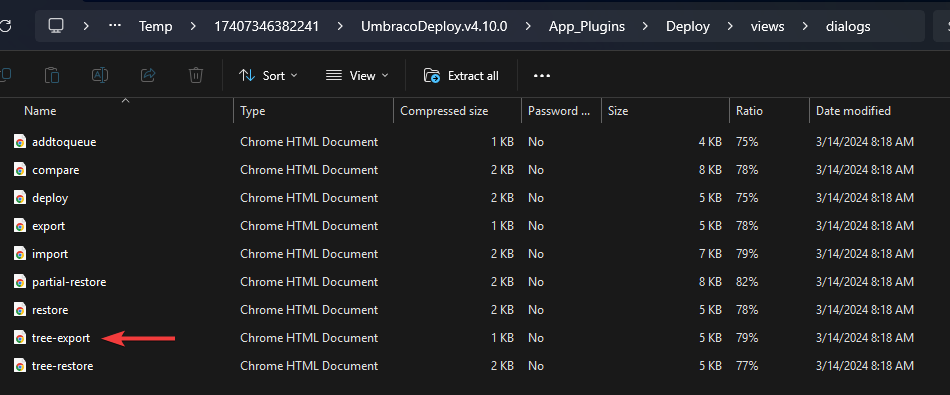
Task: Click Chrome icon of export file
Action: (x=20, y=226)
